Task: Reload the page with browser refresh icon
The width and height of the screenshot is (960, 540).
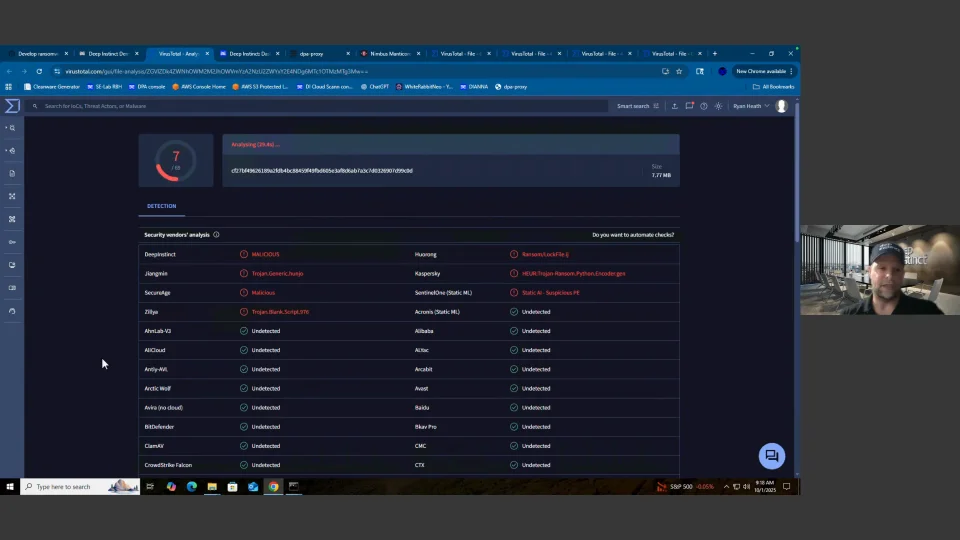Action: [39, 71]
